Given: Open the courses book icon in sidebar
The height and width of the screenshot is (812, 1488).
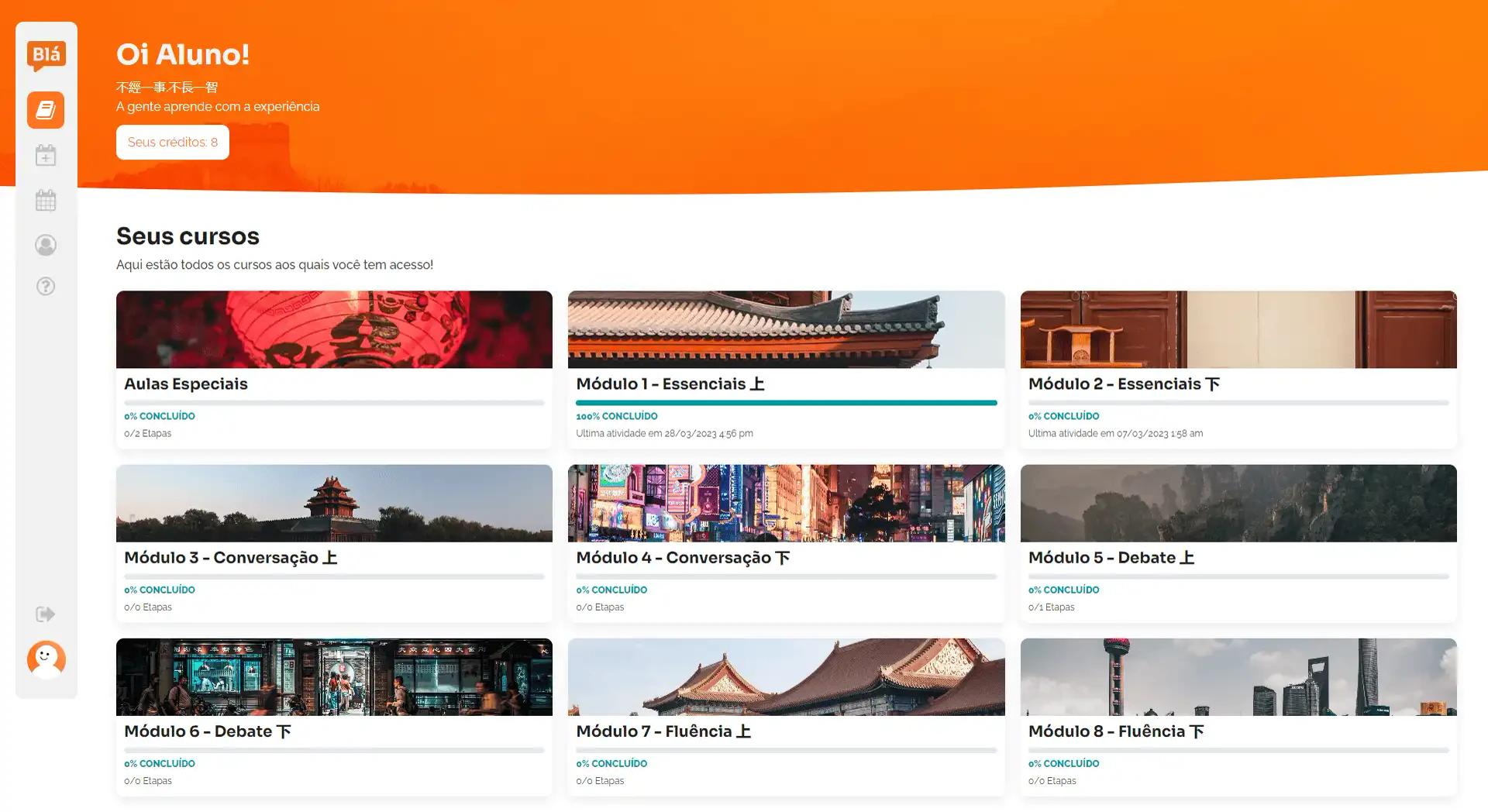Looking at the screenshot, I should click(x=46, y=110).
